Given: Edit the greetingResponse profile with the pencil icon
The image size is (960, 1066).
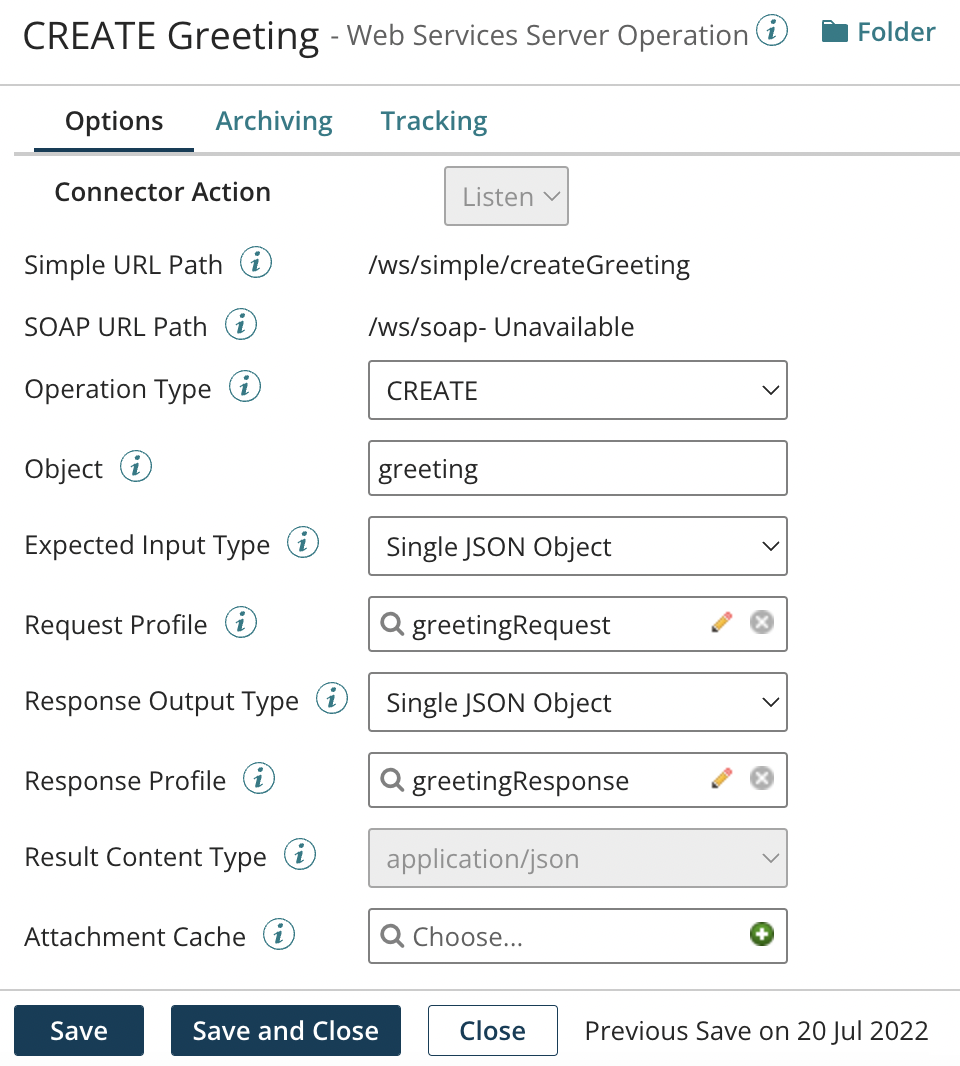Looking at the screenshot, I should (x=720, y=778).
